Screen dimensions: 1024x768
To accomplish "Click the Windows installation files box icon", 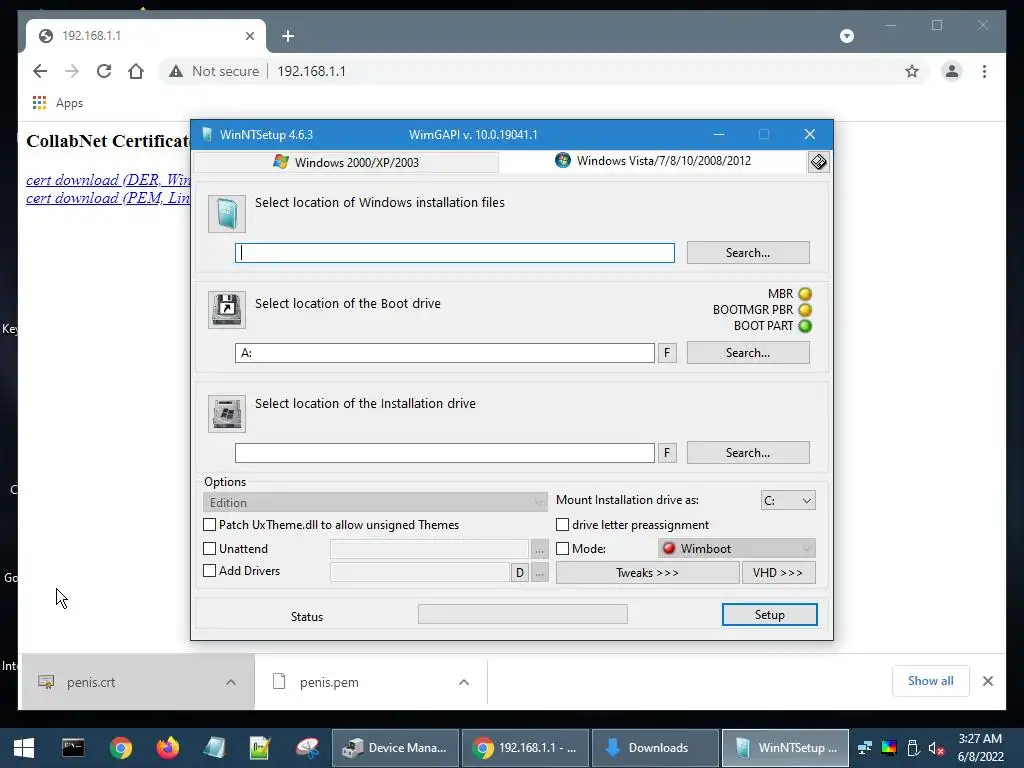I will [227, 214].
